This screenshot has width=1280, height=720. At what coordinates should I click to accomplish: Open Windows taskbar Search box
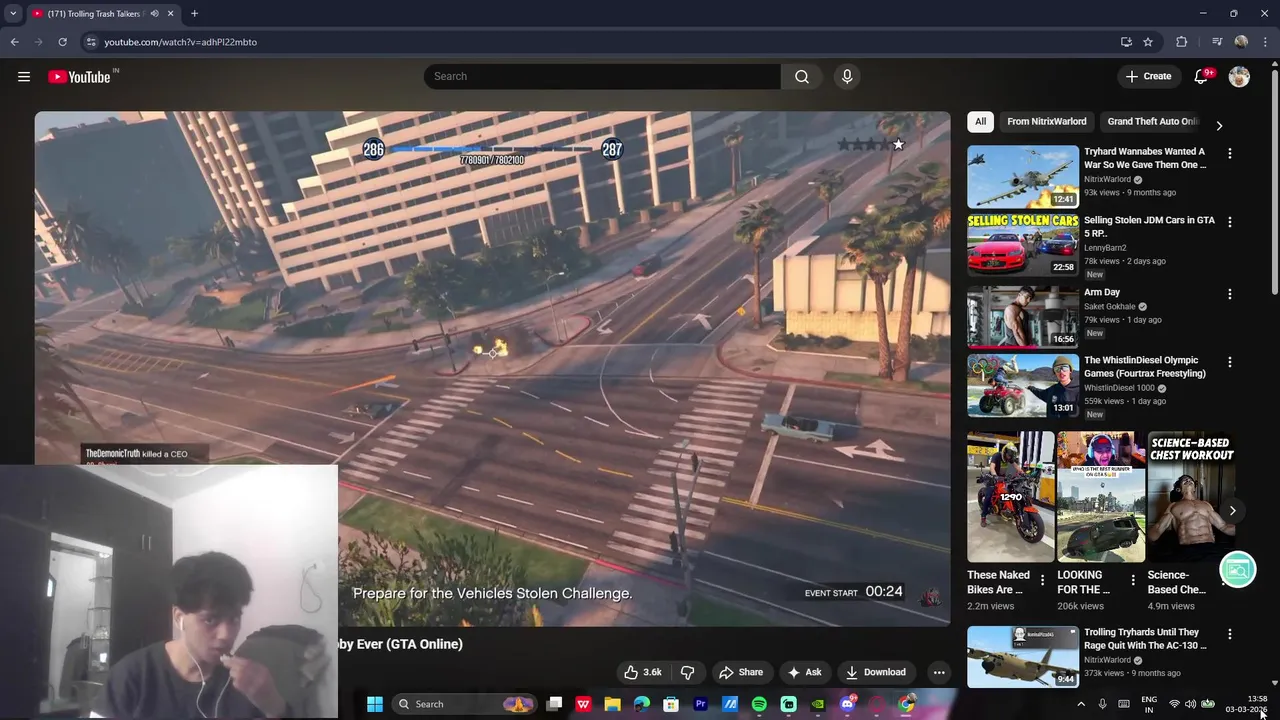point(464,704)
